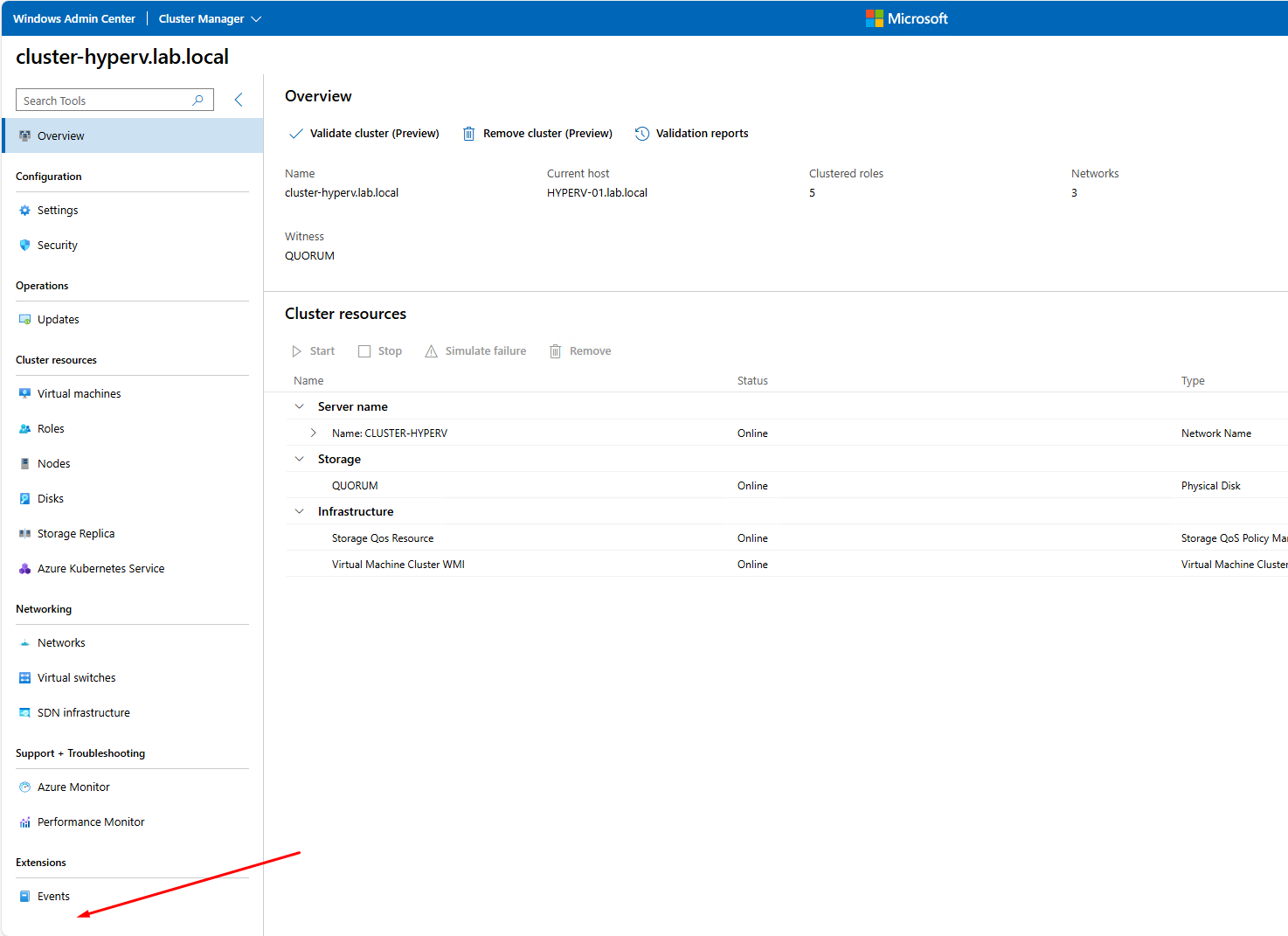The width and height of the screenshot is (1288, 936).
Task: Click the Azure Kubernetes Service icon
Action: pyautogui.click(x=24, y=569)
